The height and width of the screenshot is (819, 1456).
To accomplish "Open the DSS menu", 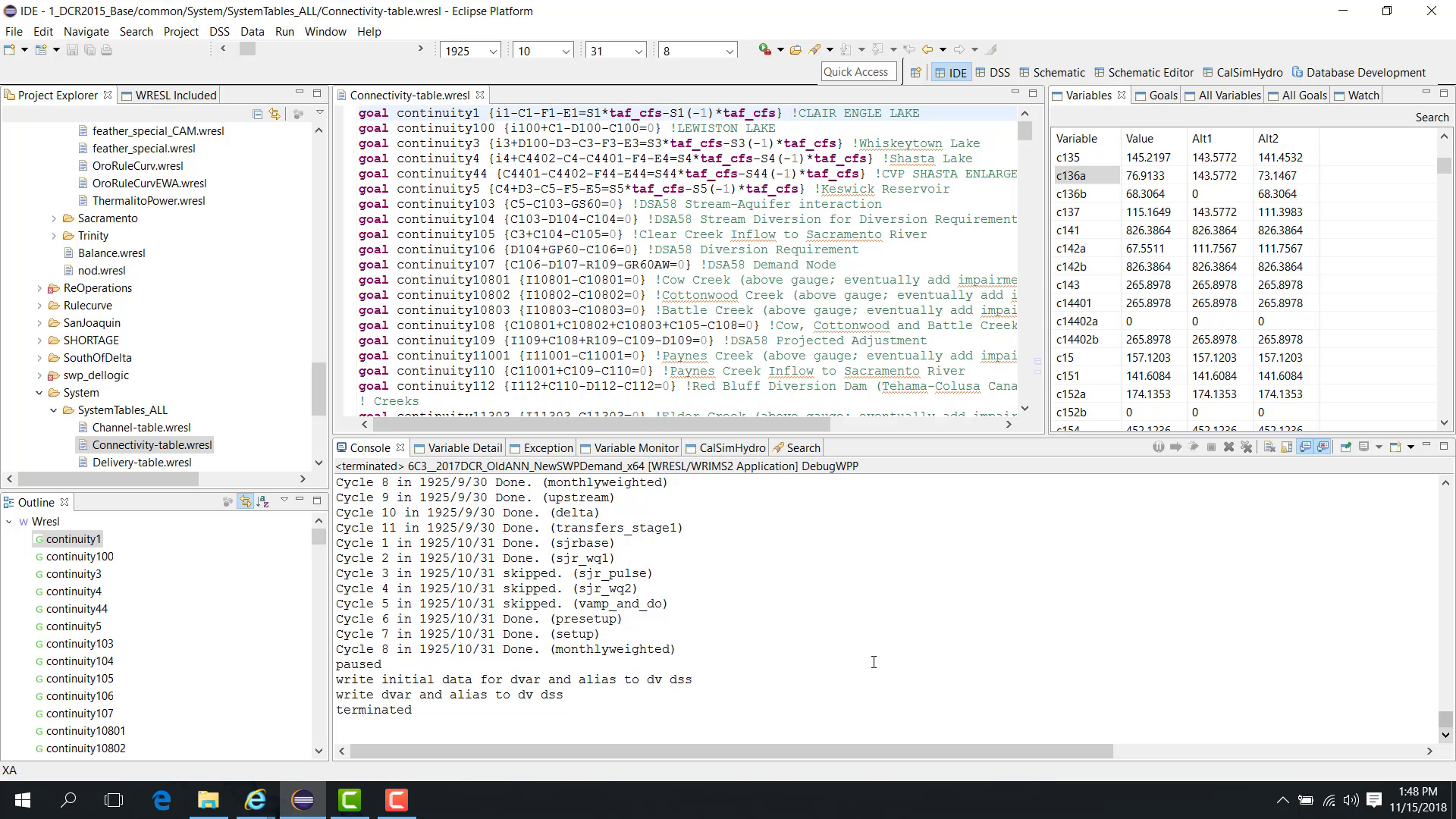I will coord(219,32).
